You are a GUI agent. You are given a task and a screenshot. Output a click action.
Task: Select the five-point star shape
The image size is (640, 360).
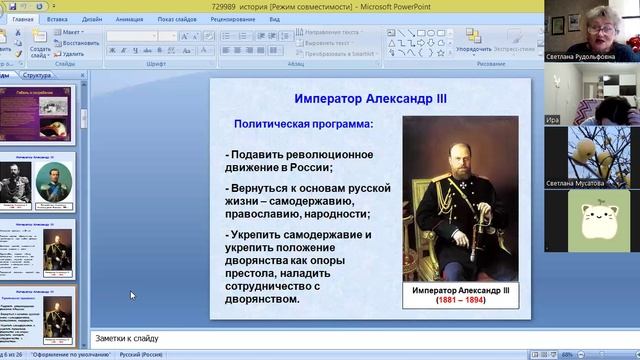point(440,53)
